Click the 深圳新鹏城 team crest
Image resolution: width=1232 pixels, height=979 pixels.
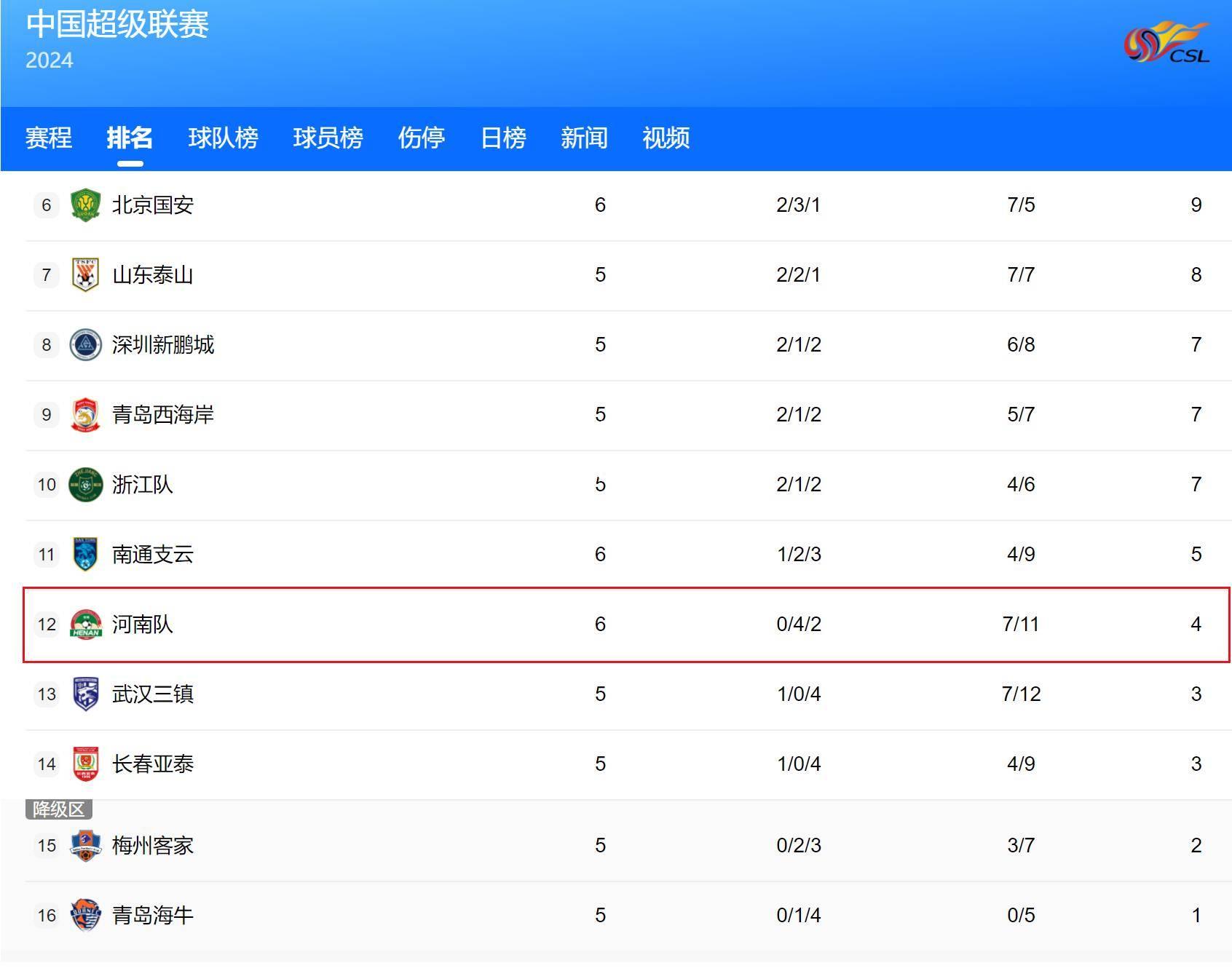85,344
